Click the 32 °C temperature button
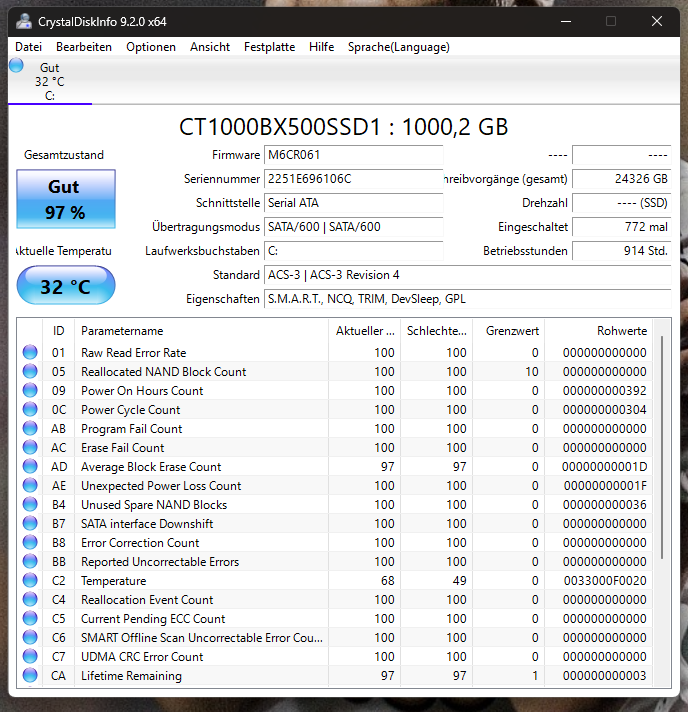688x712 pixels. click(66, 286)
